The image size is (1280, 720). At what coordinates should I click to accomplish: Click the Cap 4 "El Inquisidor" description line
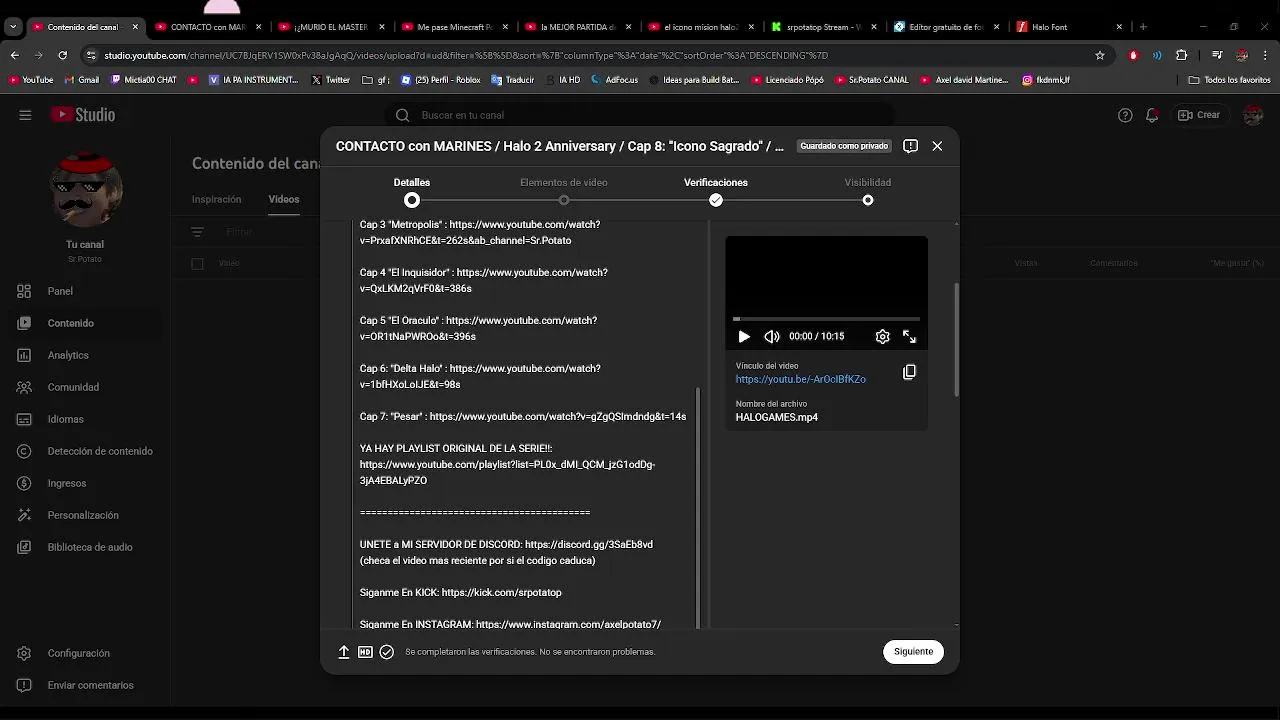484,280
